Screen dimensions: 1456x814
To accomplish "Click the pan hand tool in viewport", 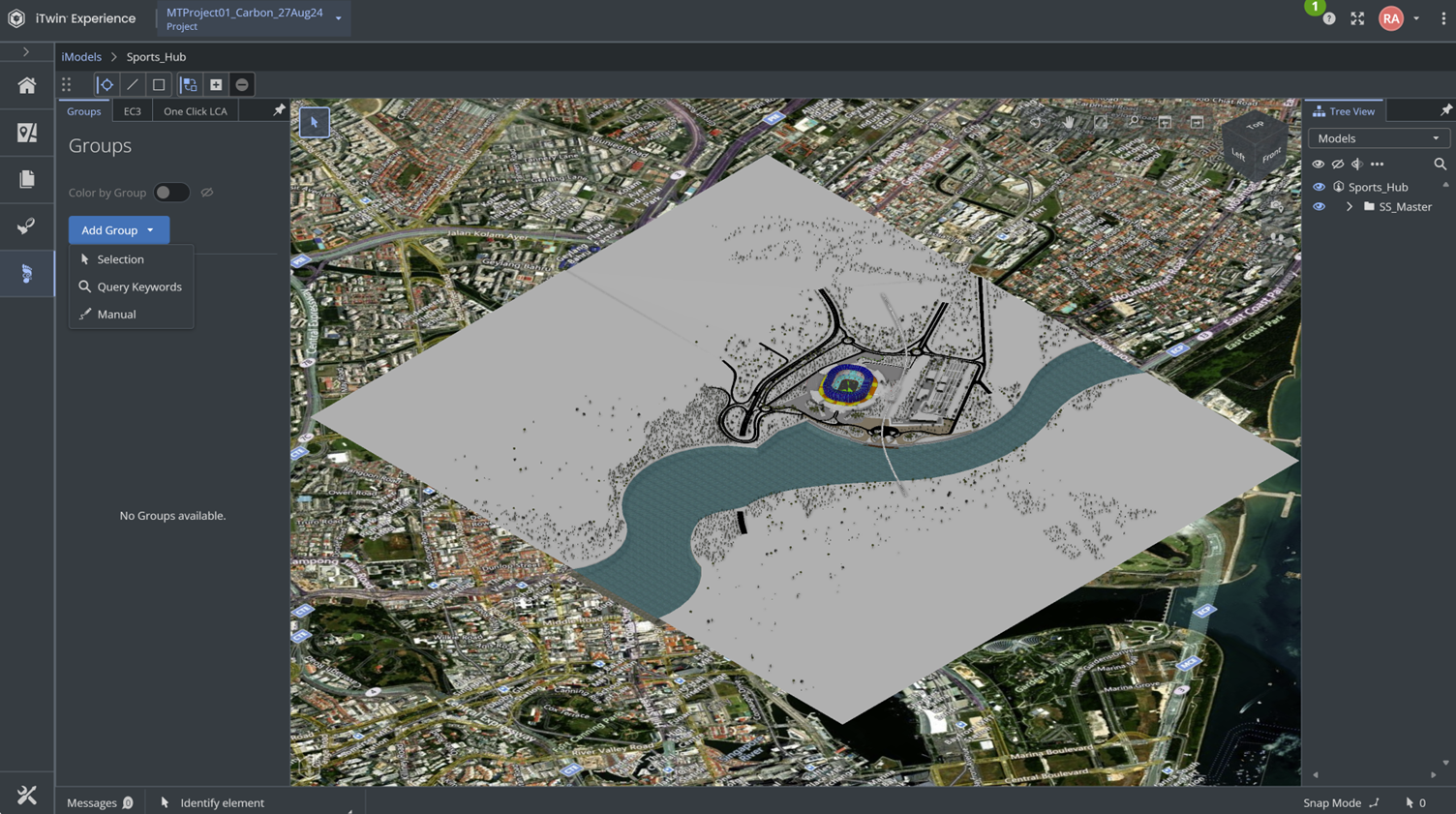I will tap(1069, 123).
